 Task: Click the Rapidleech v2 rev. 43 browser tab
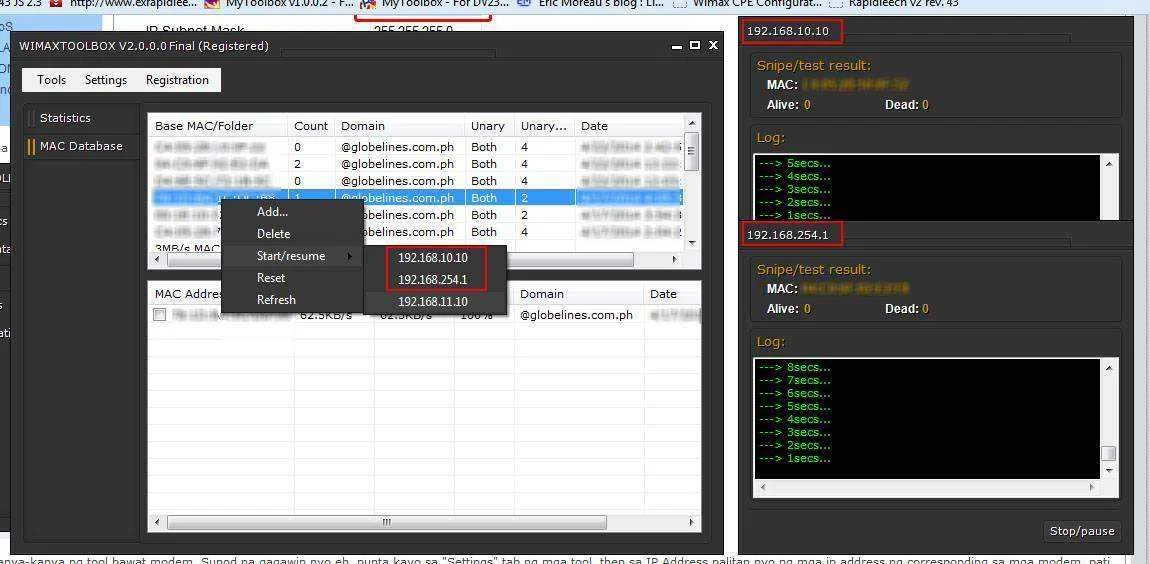coord(893,4)
